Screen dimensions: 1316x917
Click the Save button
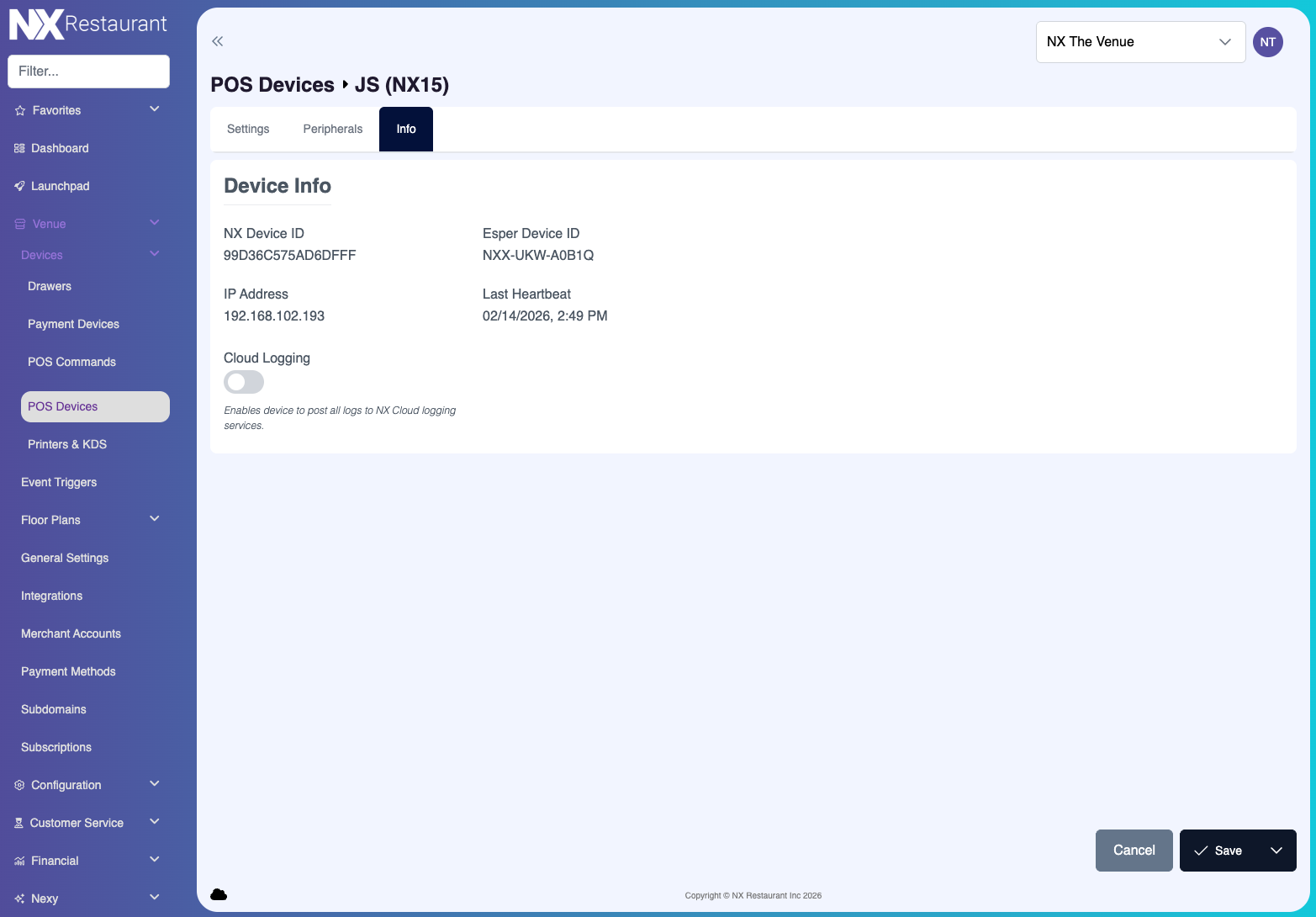pos(1218,851)
